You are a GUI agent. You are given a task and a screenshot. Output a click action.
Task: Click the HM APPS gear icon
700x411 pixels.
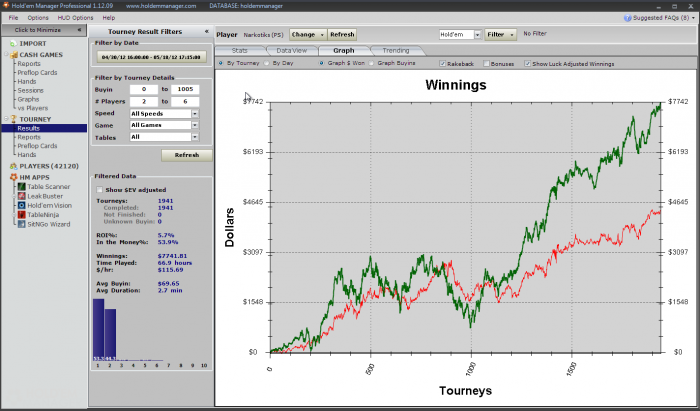point(13,177)
